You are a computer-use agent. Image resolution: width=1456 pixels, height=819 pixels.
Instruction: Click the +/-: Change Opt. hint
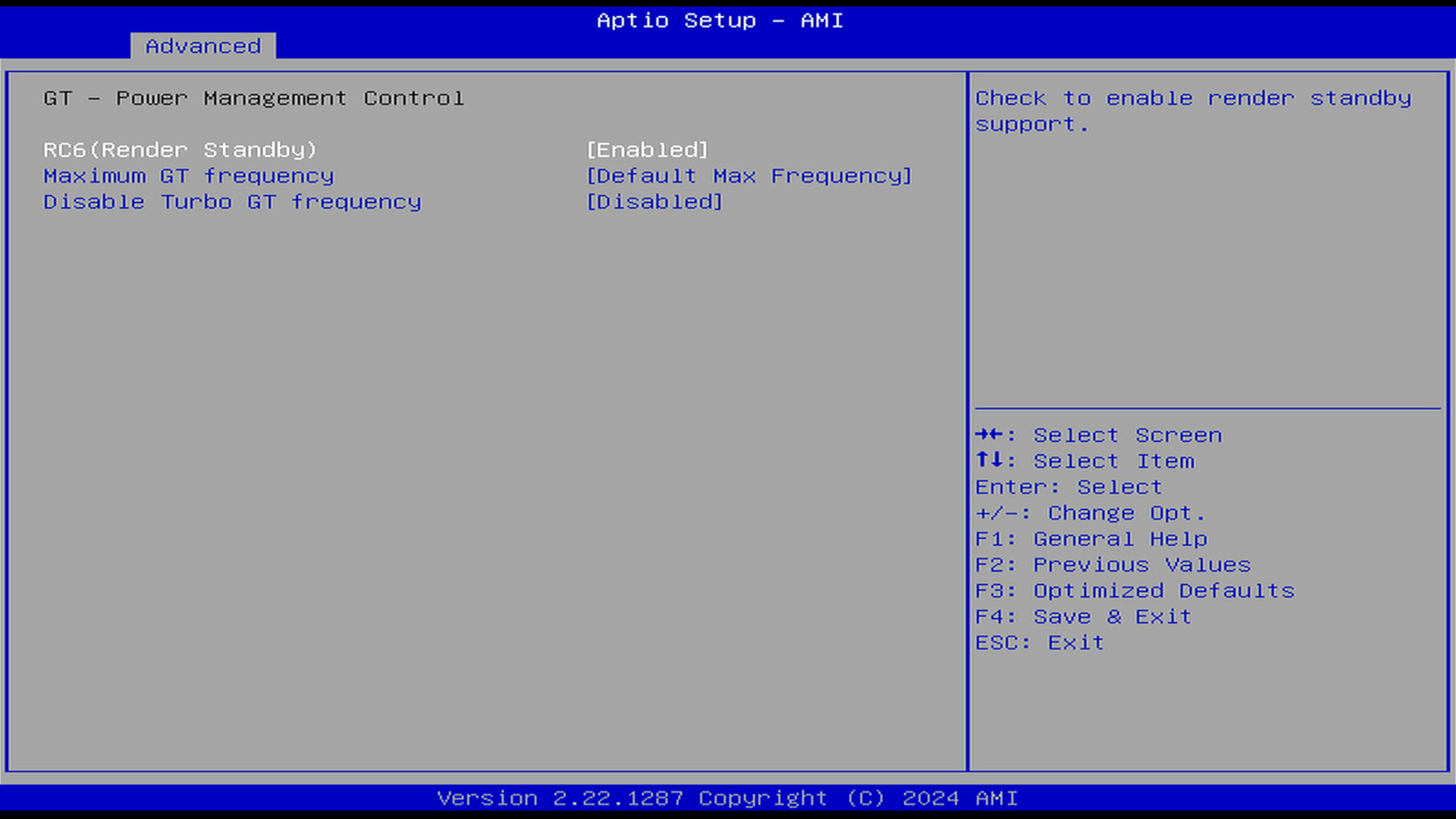tap(1091, 513)
